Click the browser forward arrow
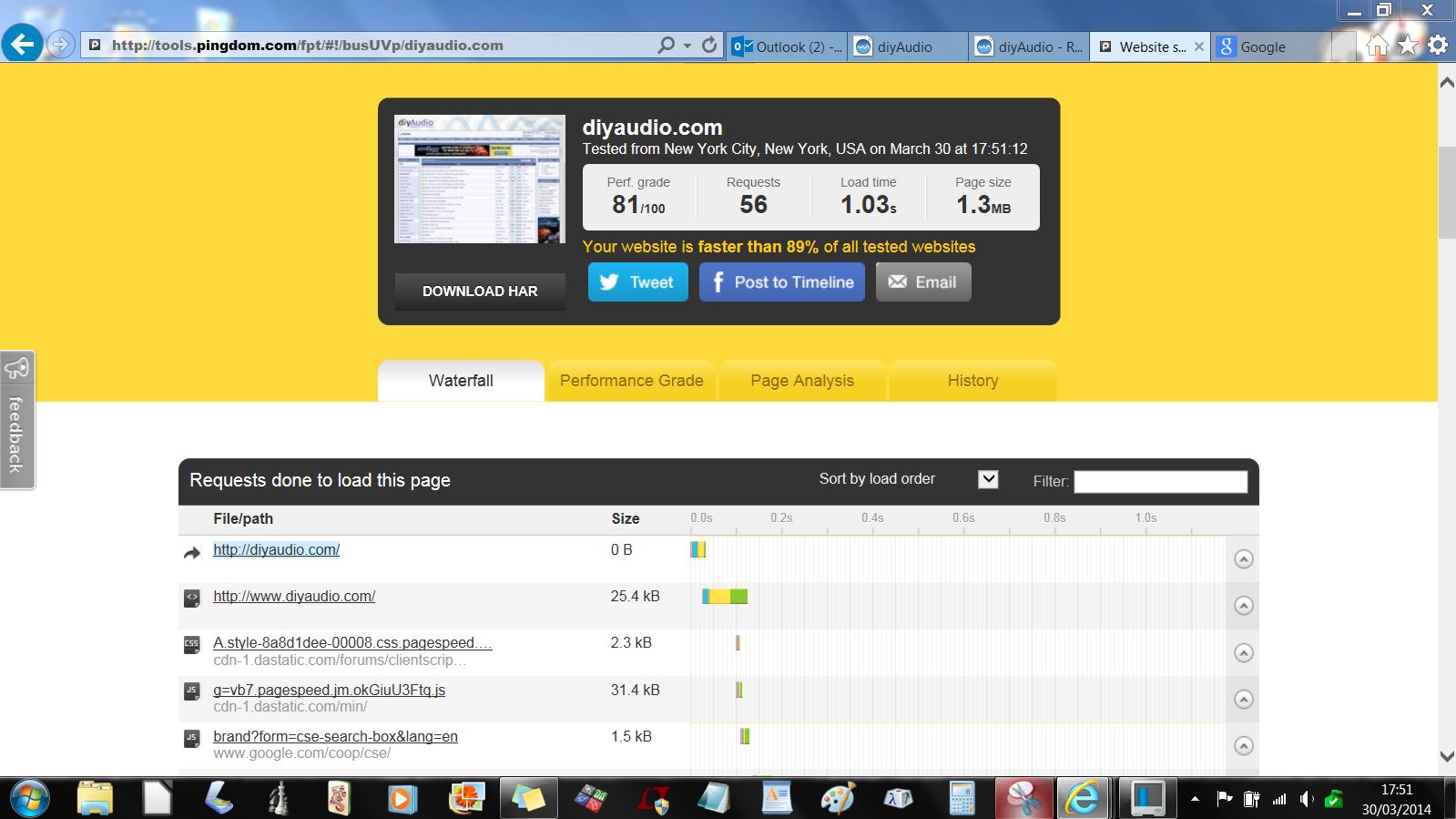Screen dimensions: 1456x819 (x=60, y=45)
